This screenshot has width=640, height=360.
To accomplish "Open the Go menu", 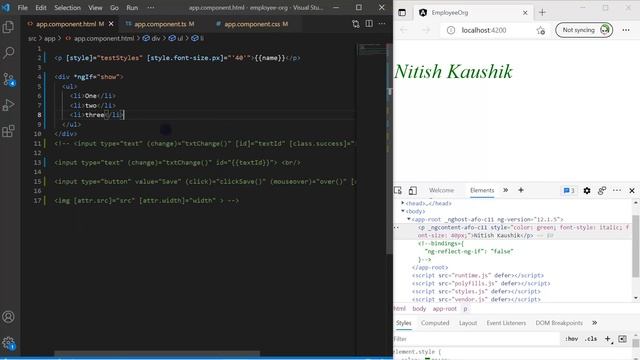I will [114, 7].
